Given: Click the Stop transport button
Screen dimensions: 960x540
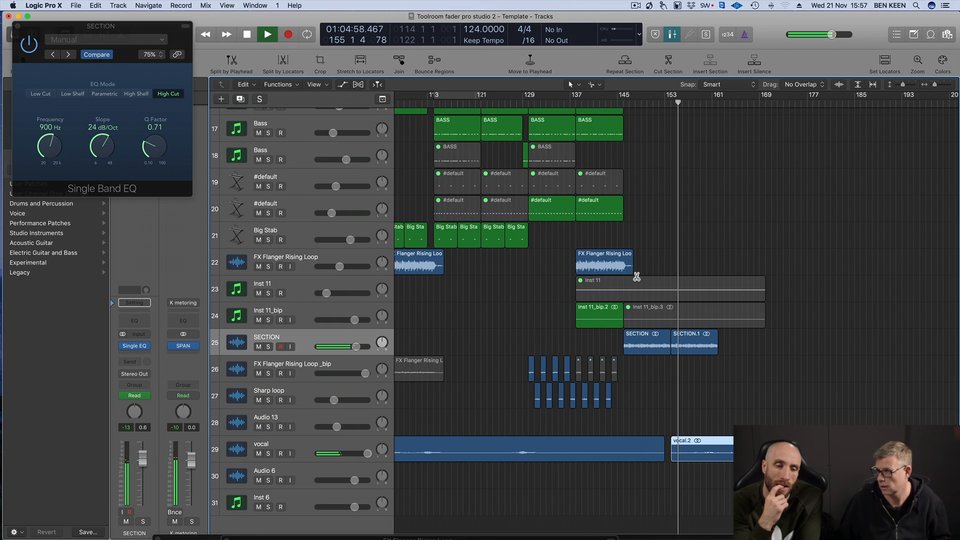Looking at the screenshot, I should point(247,34).
